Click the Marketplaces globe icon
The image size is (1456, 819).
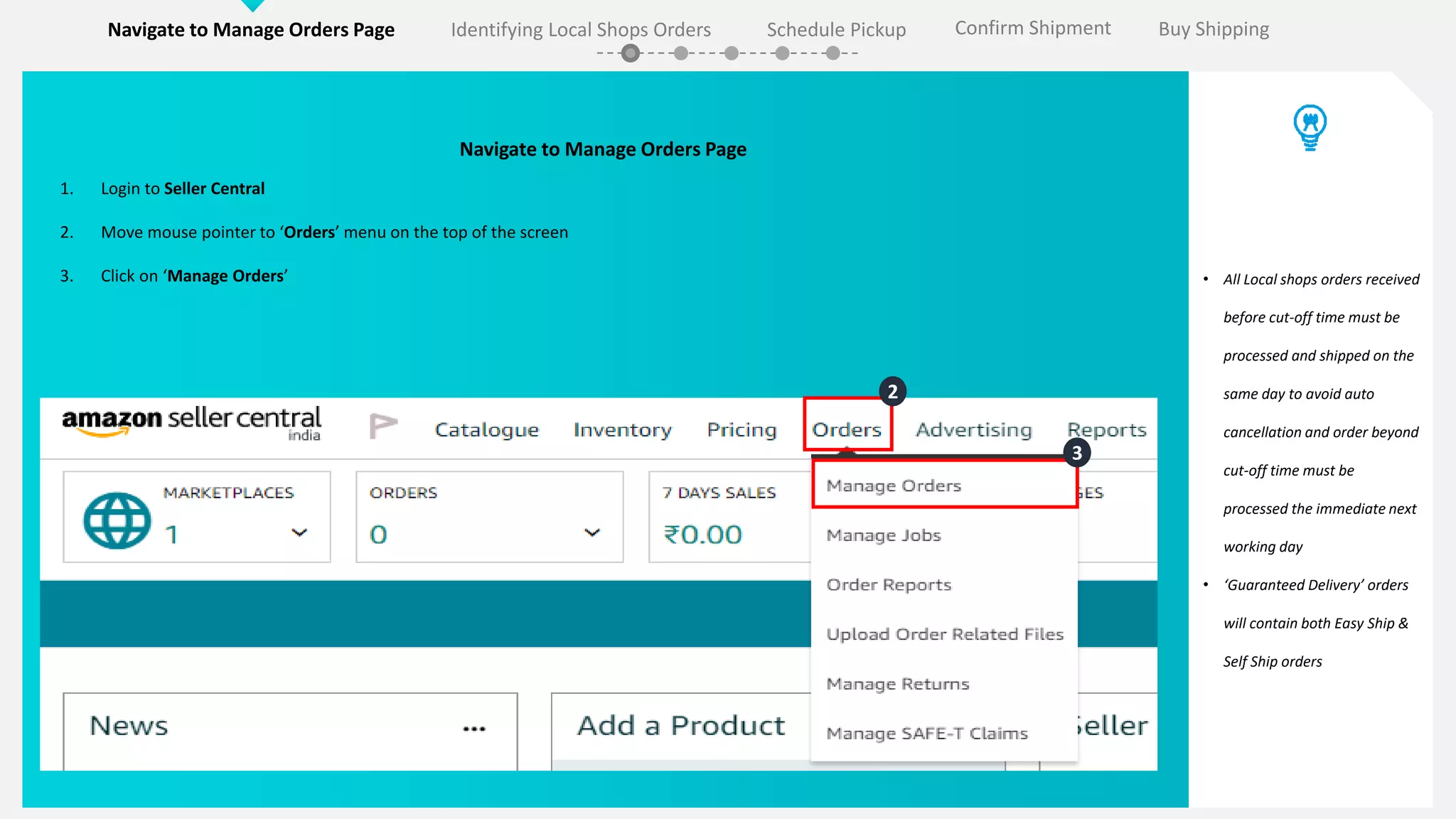117,520
